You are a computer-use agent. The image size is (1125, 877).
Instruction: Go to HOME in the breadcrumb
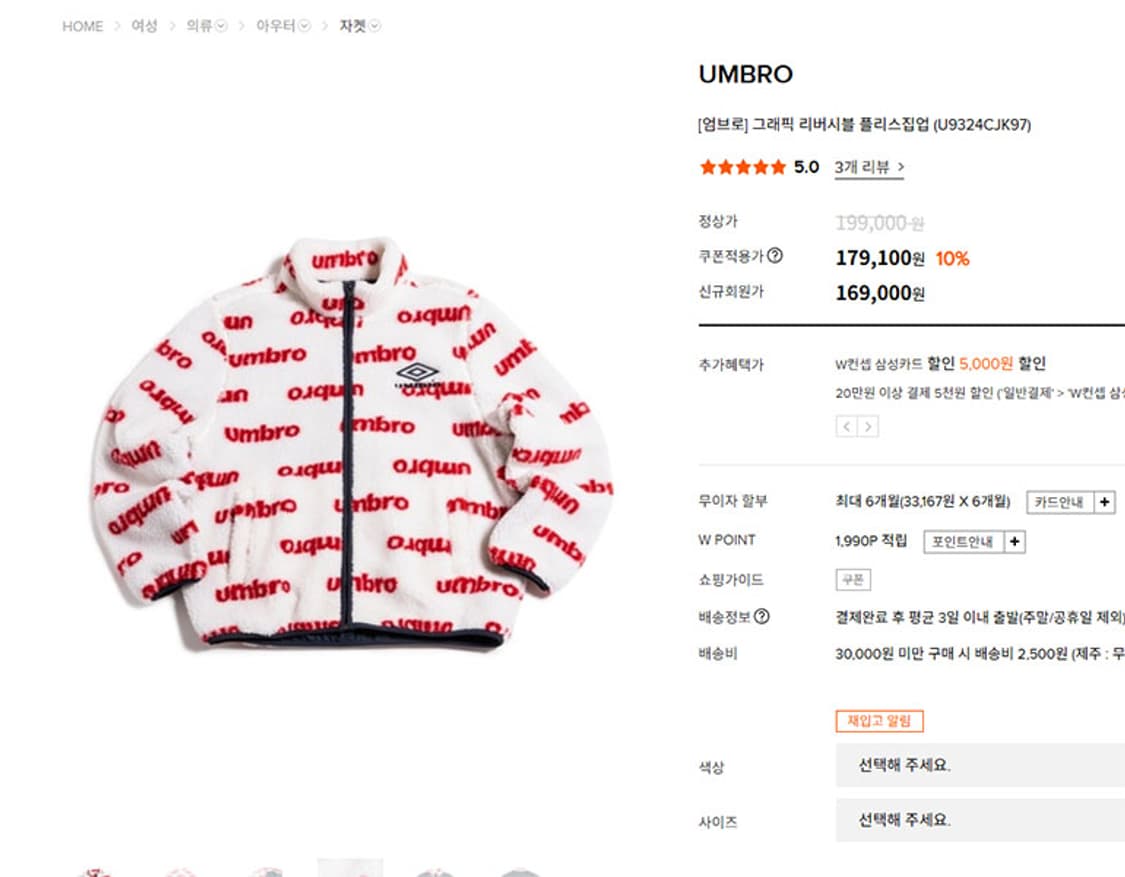(x=83, y=26)
